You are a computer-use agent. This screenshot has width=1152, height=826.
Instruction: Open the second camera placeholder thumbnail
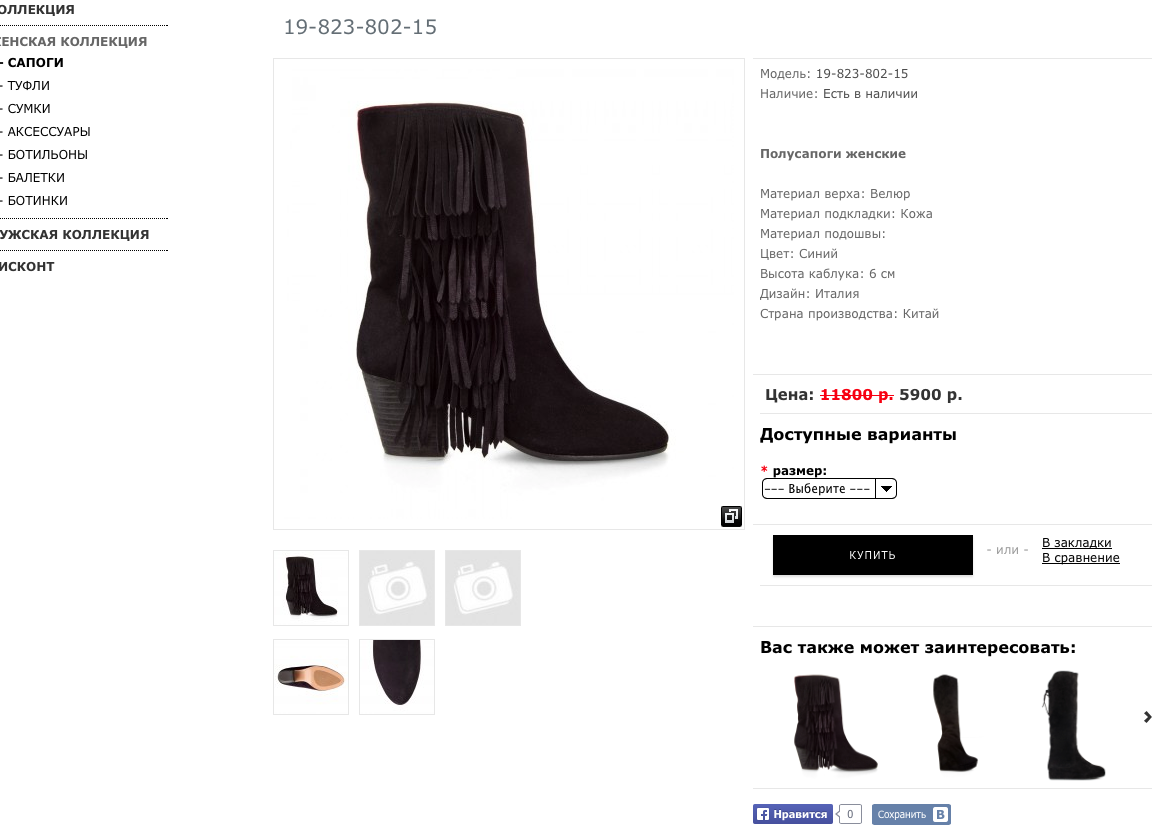[483, 588]
